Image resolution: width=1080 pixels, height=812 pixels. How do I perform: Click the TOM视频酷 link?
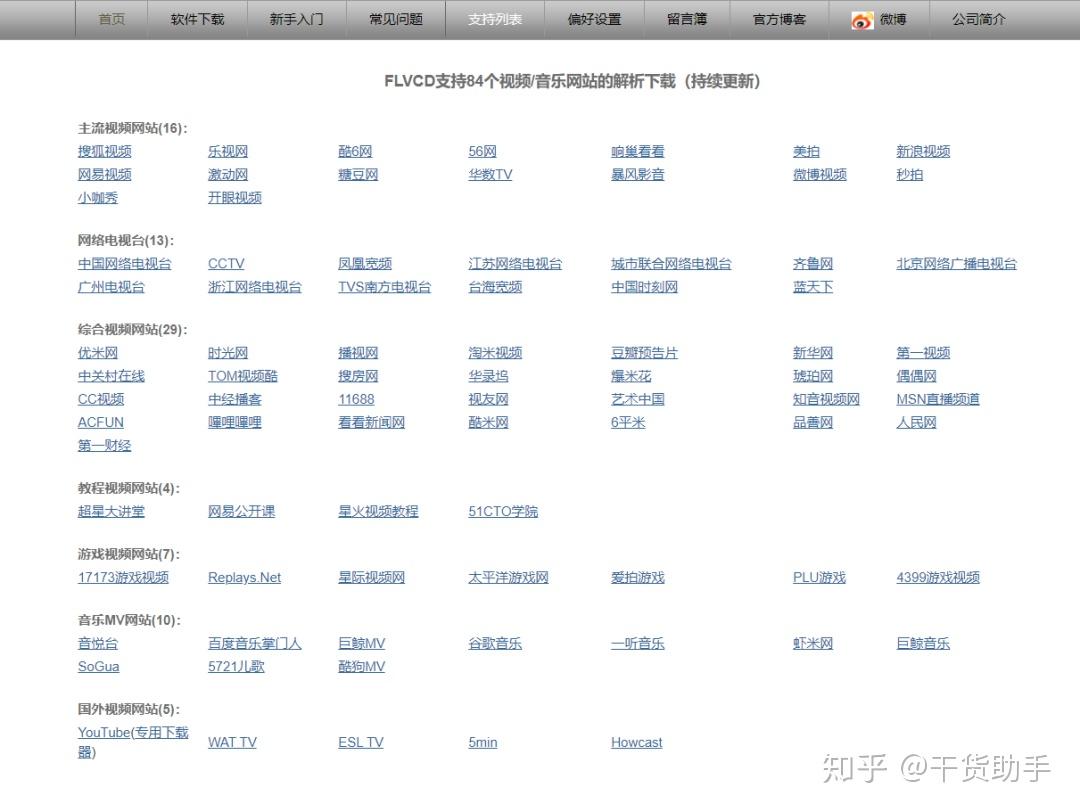(242, 377)
